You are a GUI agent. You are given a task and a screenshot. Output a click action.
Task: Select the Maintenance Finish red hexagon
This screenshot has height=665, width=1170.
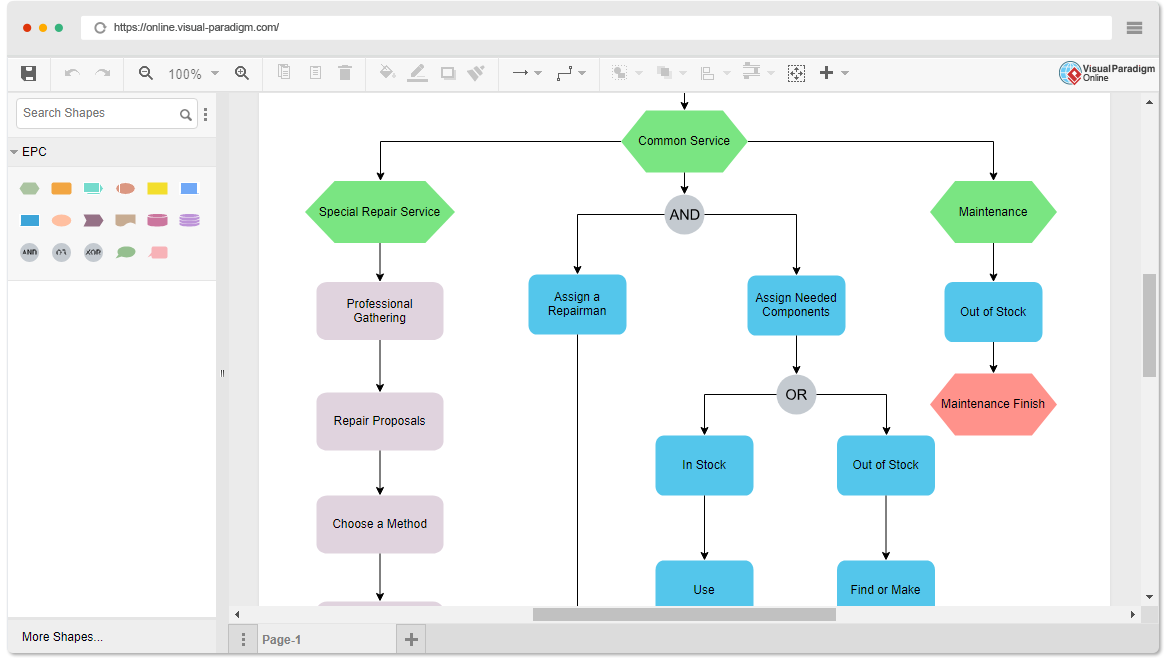[993, 404]
